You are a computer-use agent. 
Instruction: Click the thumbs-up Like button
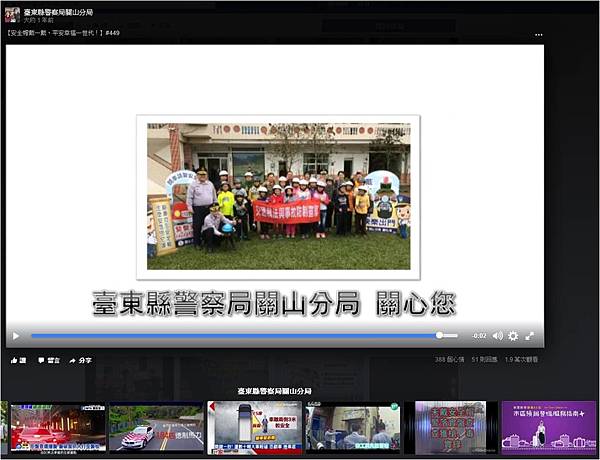click(18, 360)
